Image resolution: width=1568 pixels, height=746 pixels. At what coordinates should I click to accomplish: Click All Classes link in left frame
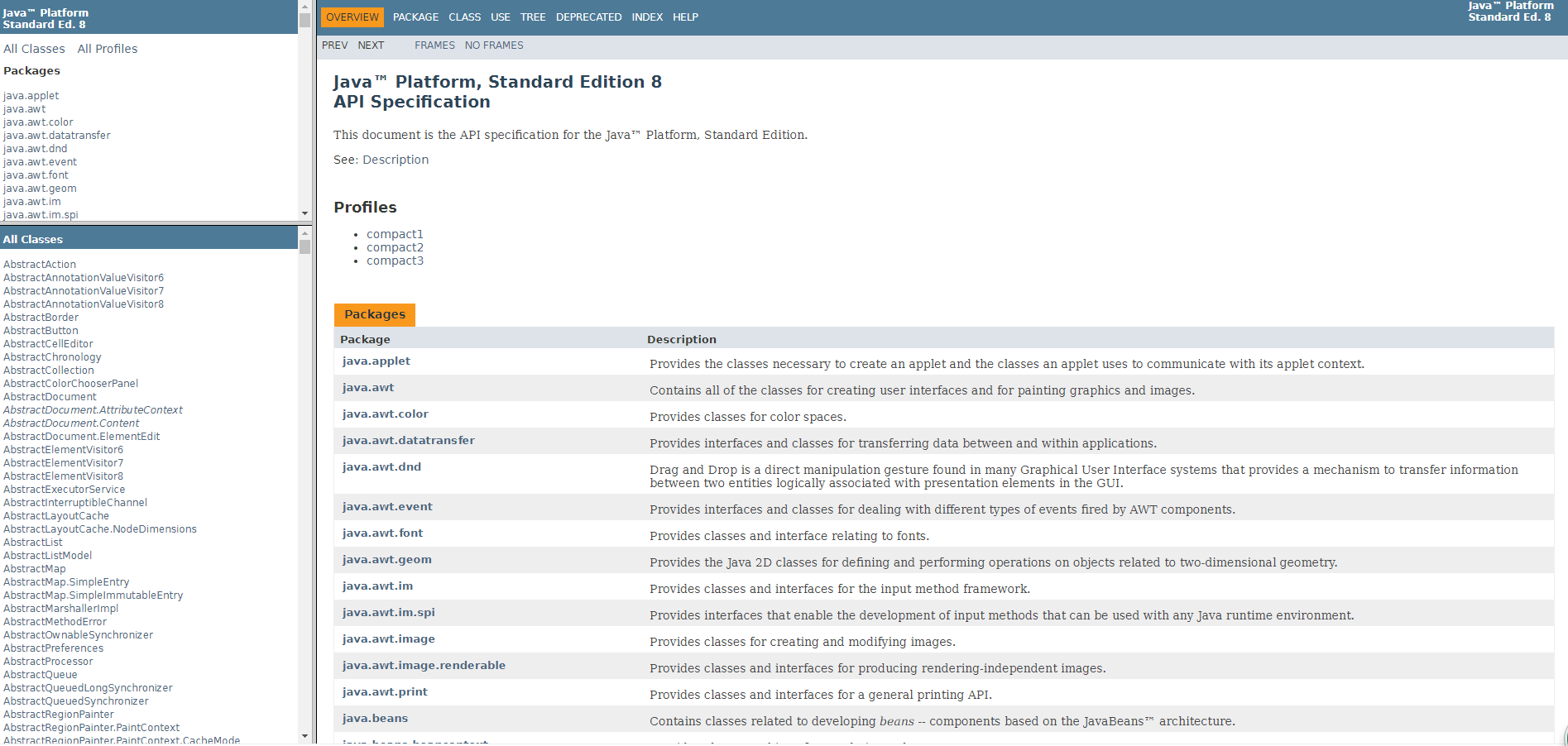(34, 49)
